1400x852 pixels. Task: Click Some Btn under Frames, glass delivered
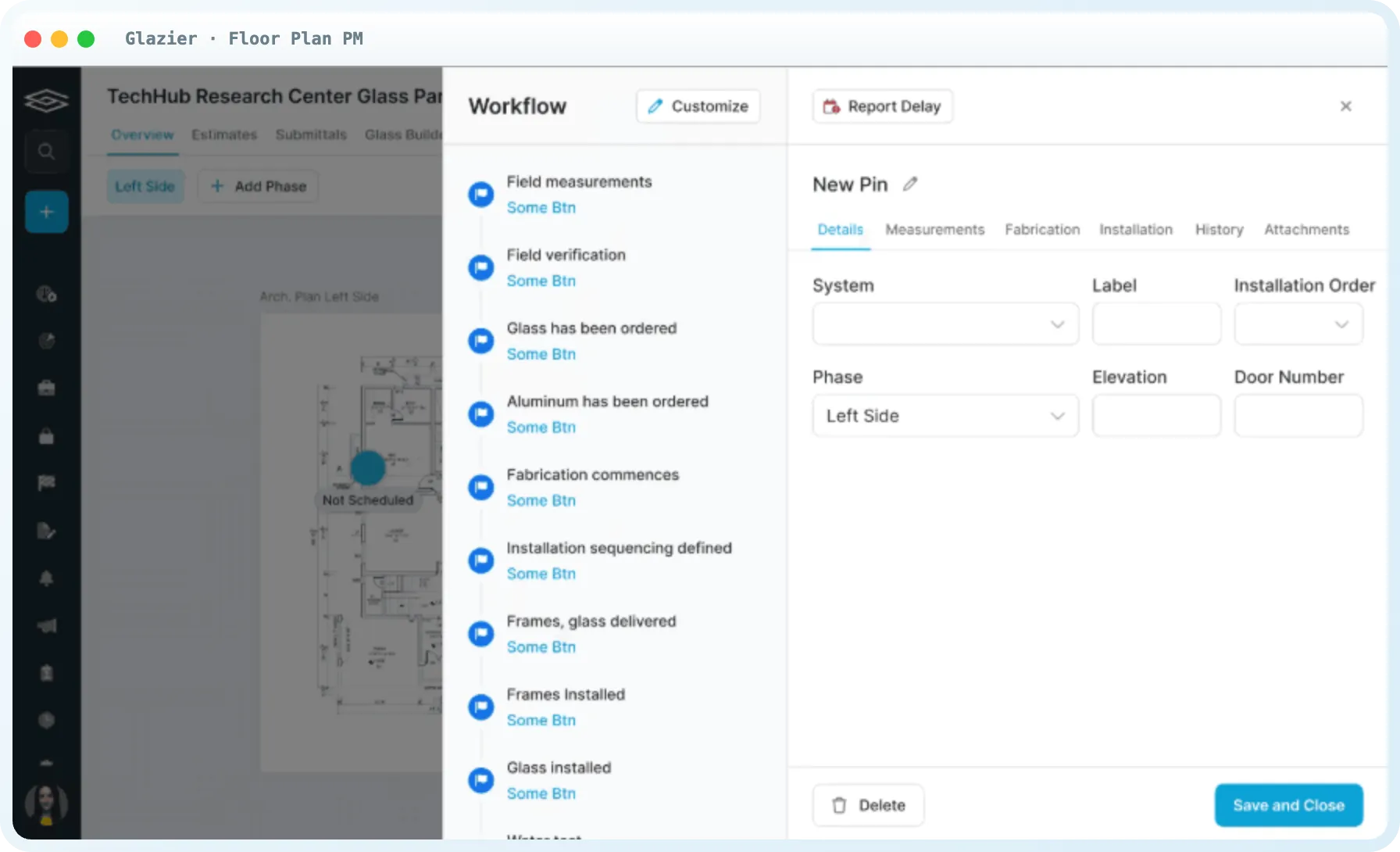(x=541, y=647)
